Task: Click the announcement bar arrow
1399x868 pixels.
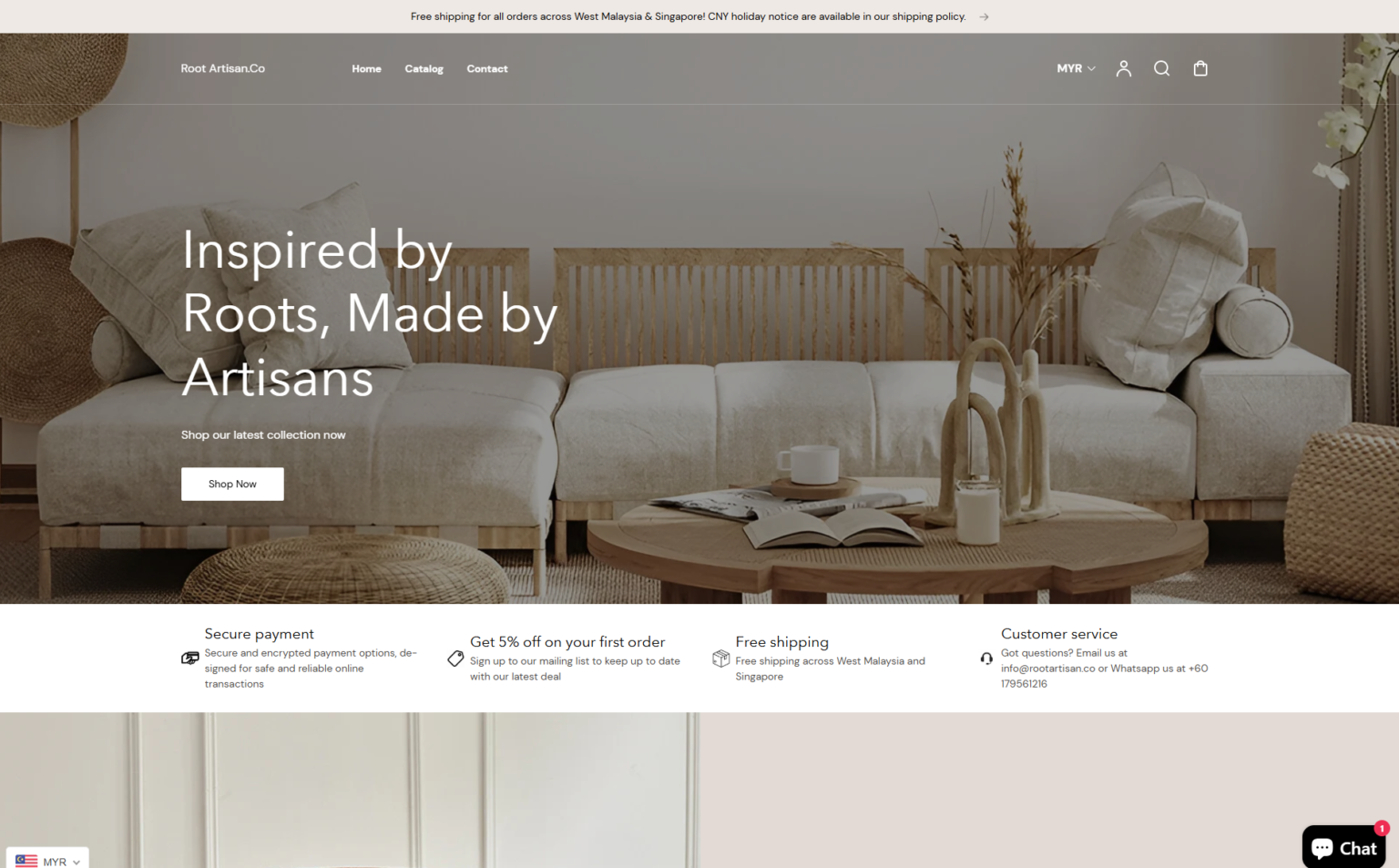Action: [x=984, y=16]
